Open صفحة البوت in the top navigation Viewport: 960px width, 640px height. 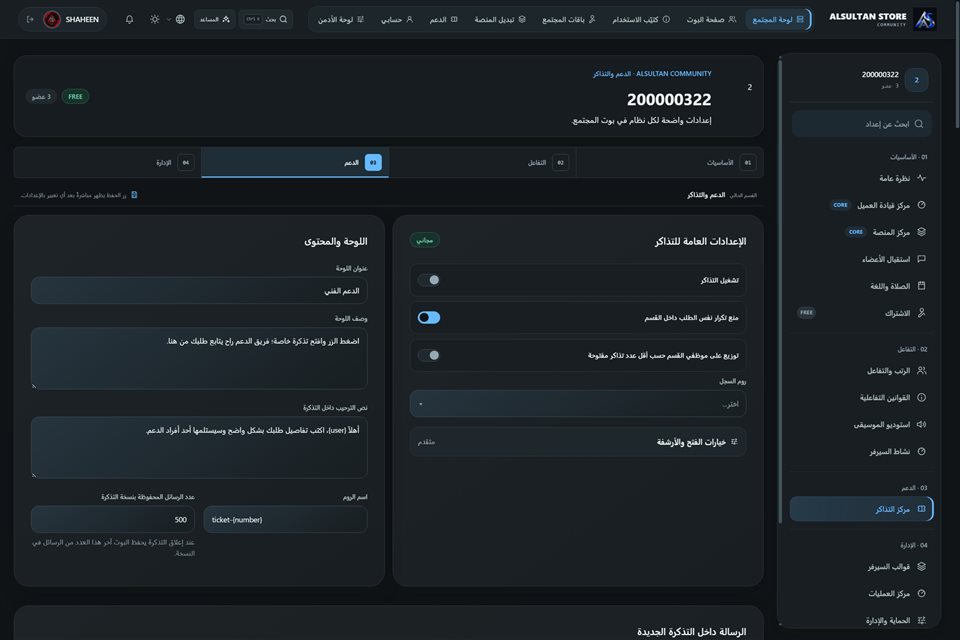pyautogui.click(x=711, y=20)
